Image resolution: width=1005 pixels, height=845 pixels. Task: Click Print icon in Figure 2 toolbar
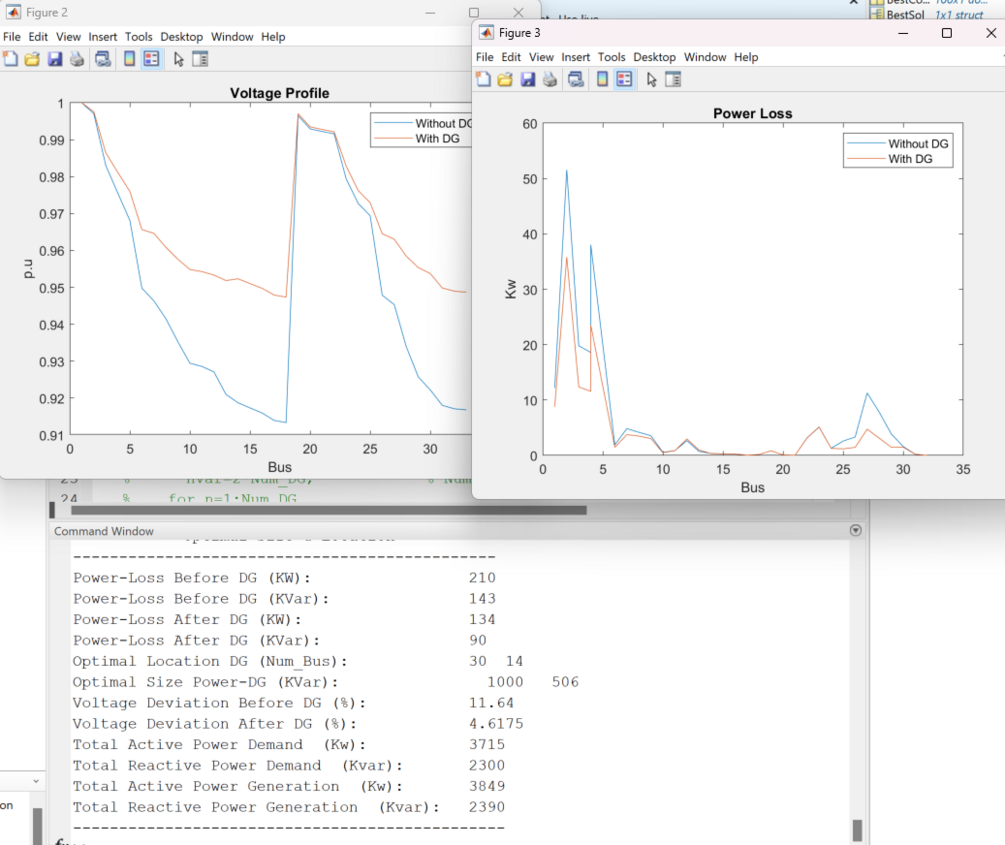[77, 60]
